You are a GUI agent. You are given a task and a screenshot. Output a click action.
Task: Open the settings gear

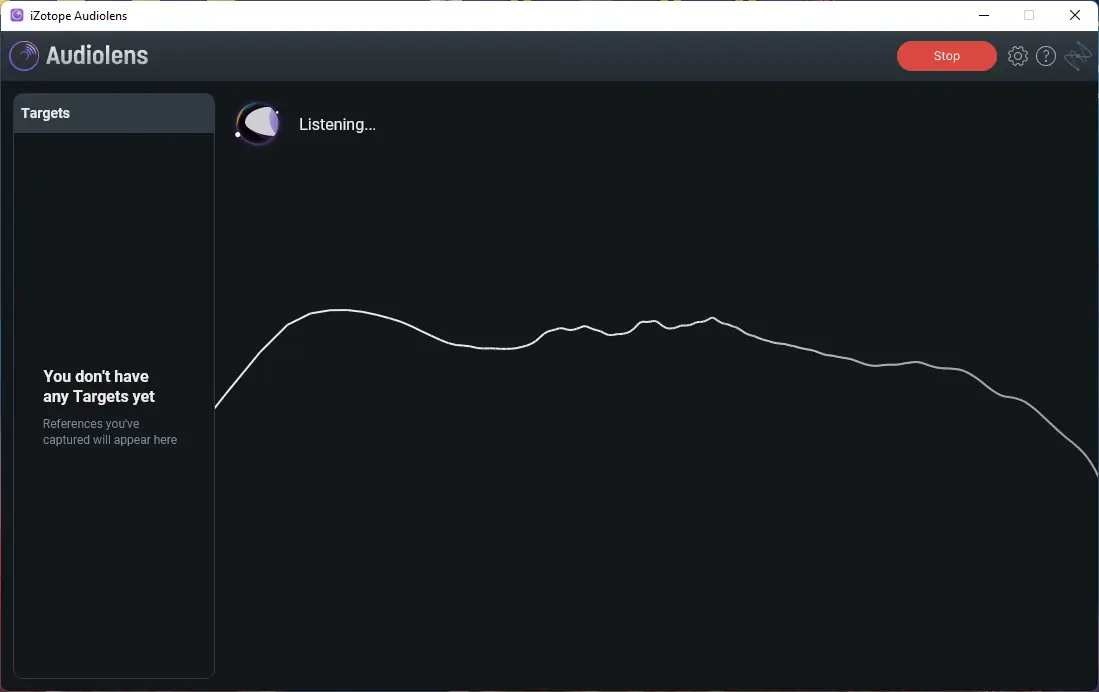(1018, 56)
